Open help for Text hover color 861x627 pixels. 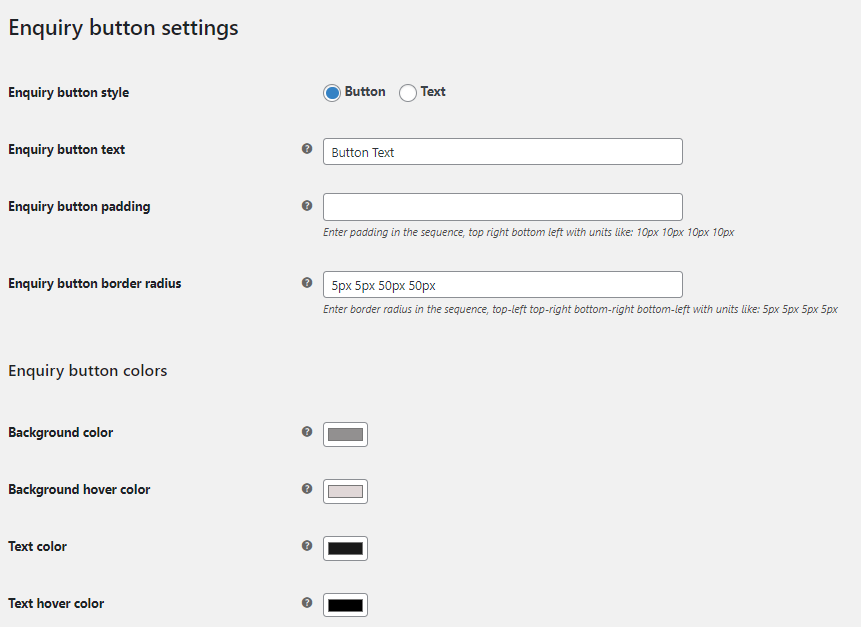pyautogui.click(x=306, y=604)
